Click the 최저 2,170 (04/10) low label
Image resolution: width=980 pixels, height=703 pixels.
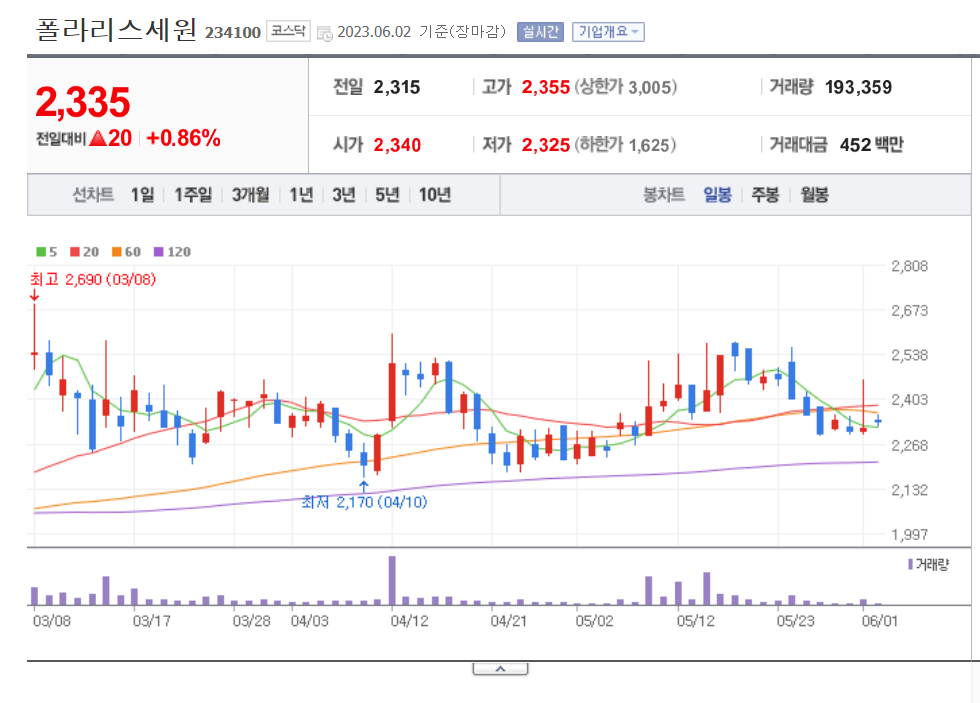(364, 502)
